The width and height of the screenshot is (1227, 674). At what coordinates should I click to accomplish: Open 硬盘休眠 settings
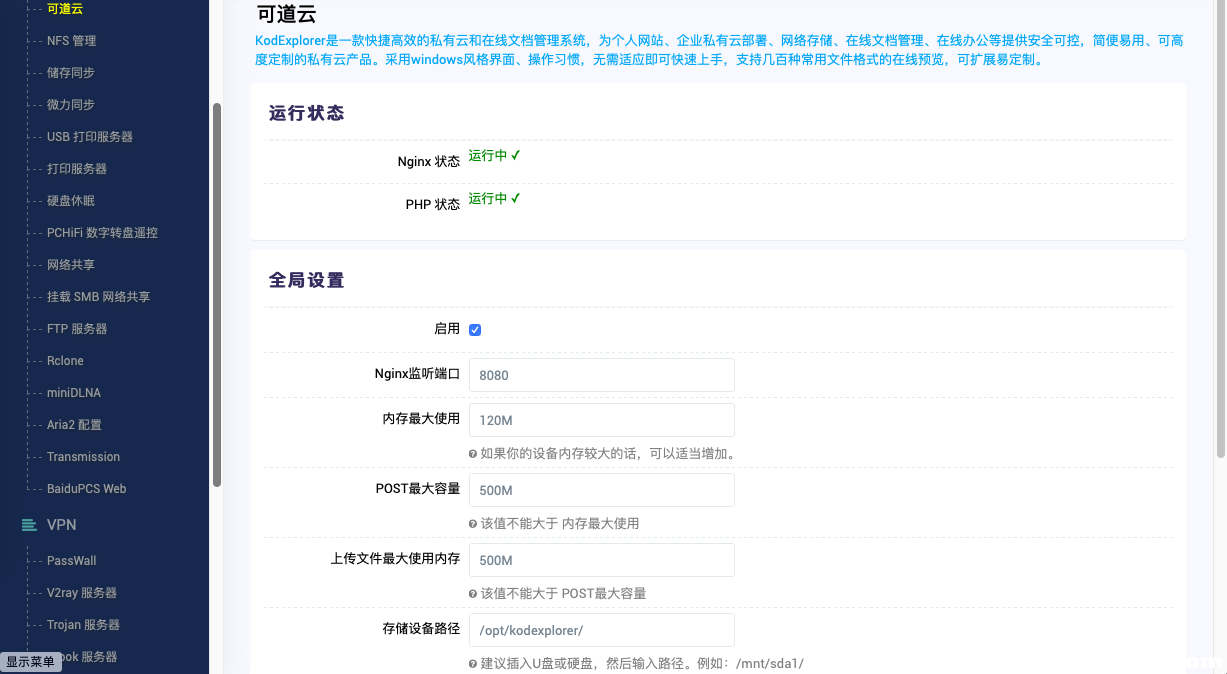tap(70, 201)
